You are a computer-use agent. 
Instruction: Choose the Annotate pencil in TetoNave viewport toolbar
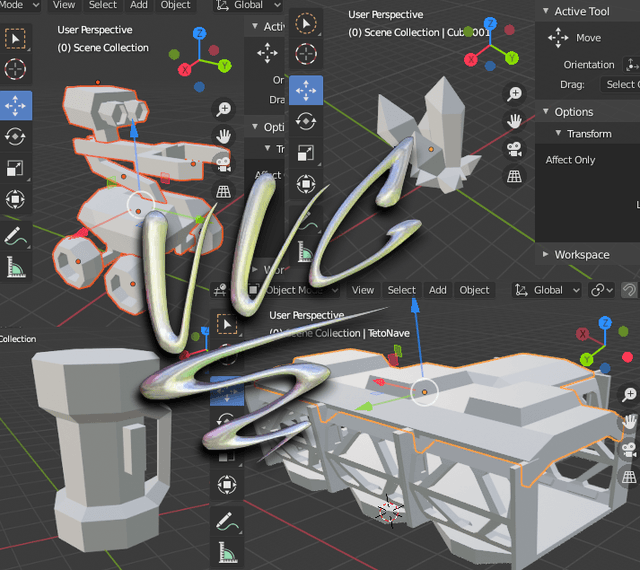pyautogui.click(x=227, y=521)
